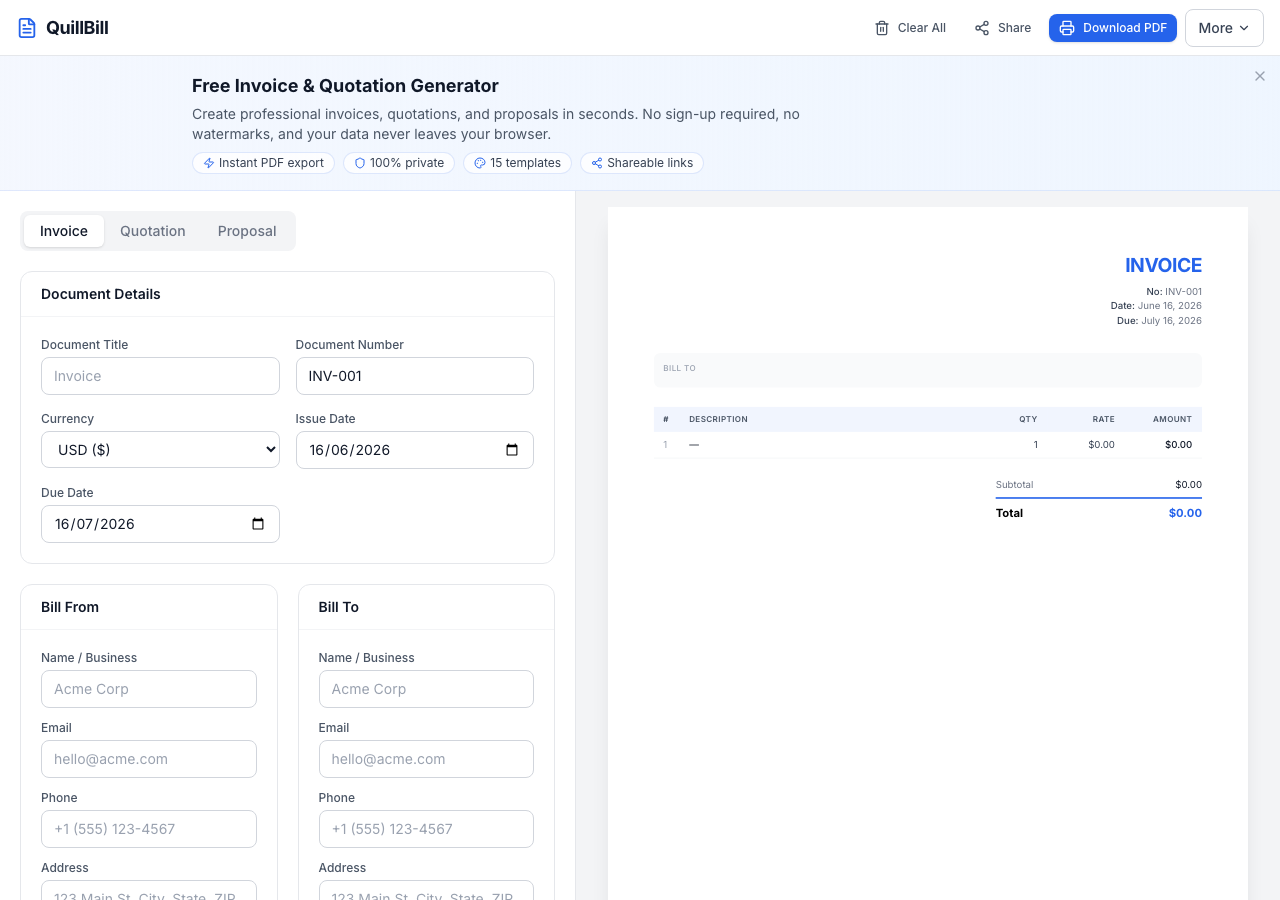Click 'Free Invoice & Quotation Generator' heading
This screenshot has width=1280, height=900.
click(345, 86)
